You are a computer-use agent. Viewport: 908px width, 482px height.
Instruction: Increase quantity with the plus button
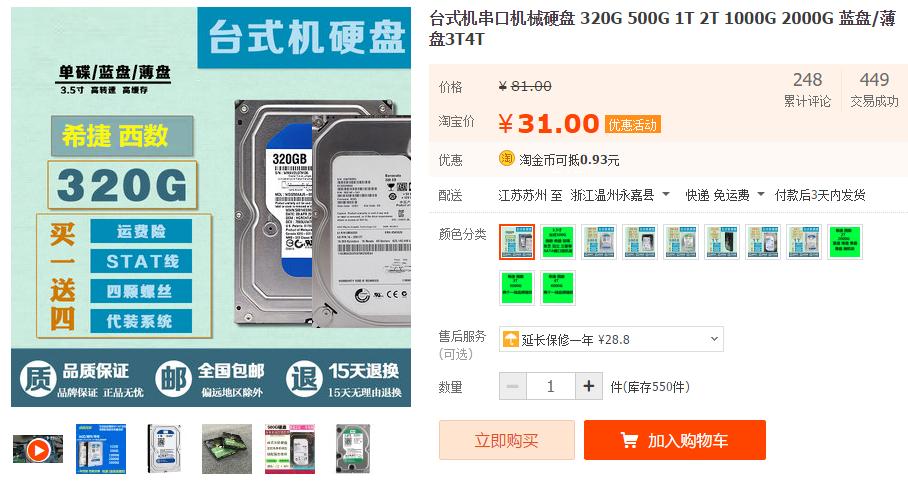pyautogui.click(x=589, y=386)
